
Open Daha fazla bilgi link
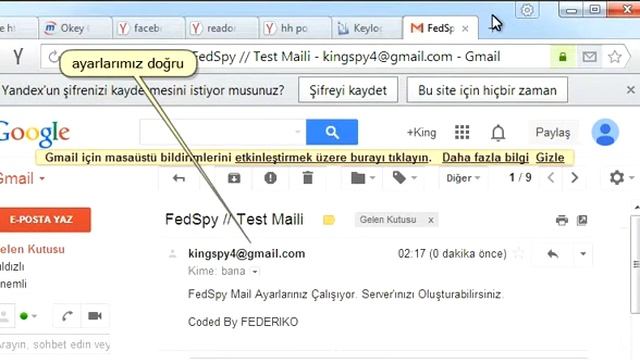pyautogui.click(x=485, y=158)
